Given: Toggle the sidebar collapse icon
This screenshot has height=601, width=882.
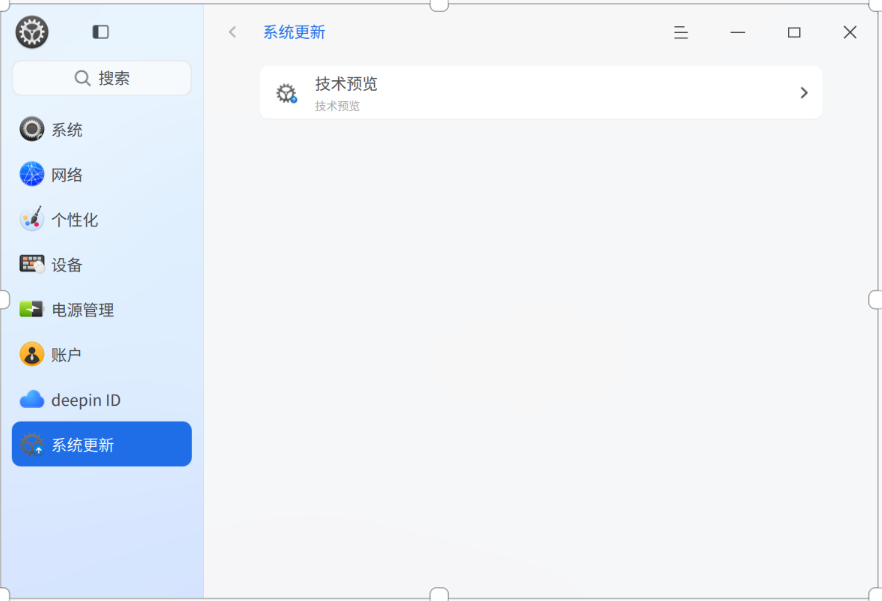Looking at the screenshot, I should coord(101,32).
